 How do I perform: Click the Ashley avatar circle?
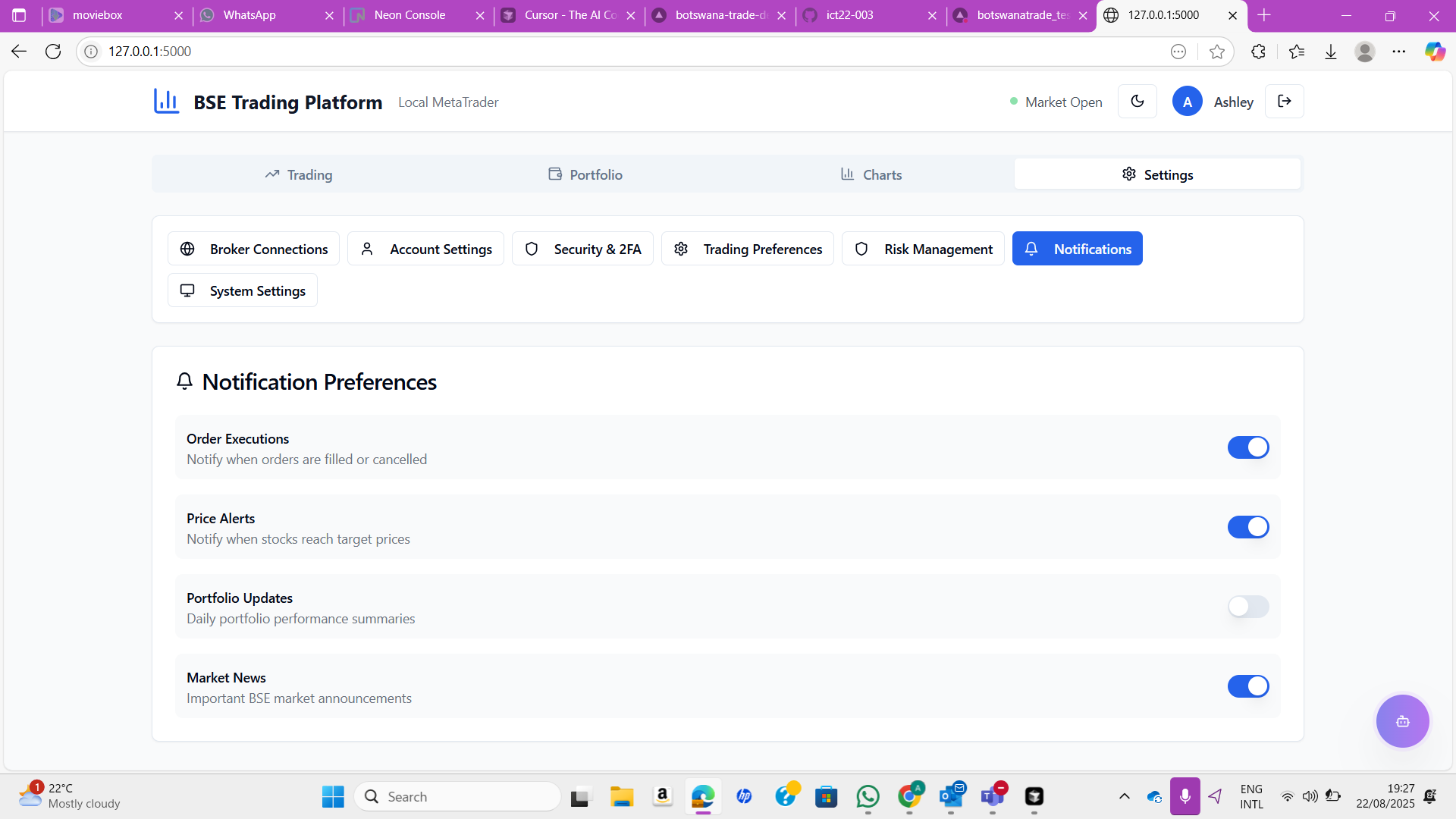1187,102
